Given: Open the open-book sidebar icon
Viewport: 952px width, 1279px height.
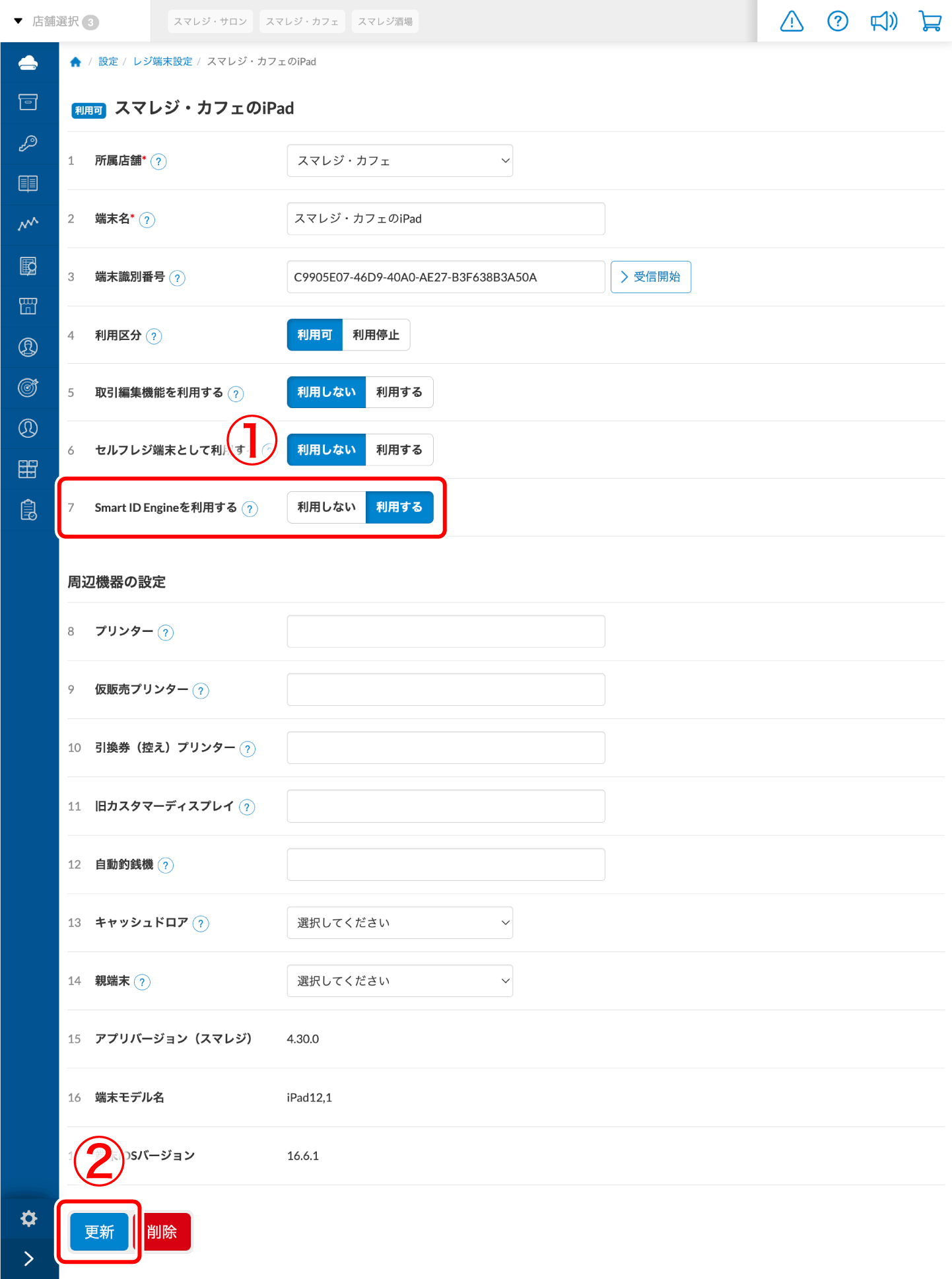Looking at the screenshot, I should [x=28, y=184].
